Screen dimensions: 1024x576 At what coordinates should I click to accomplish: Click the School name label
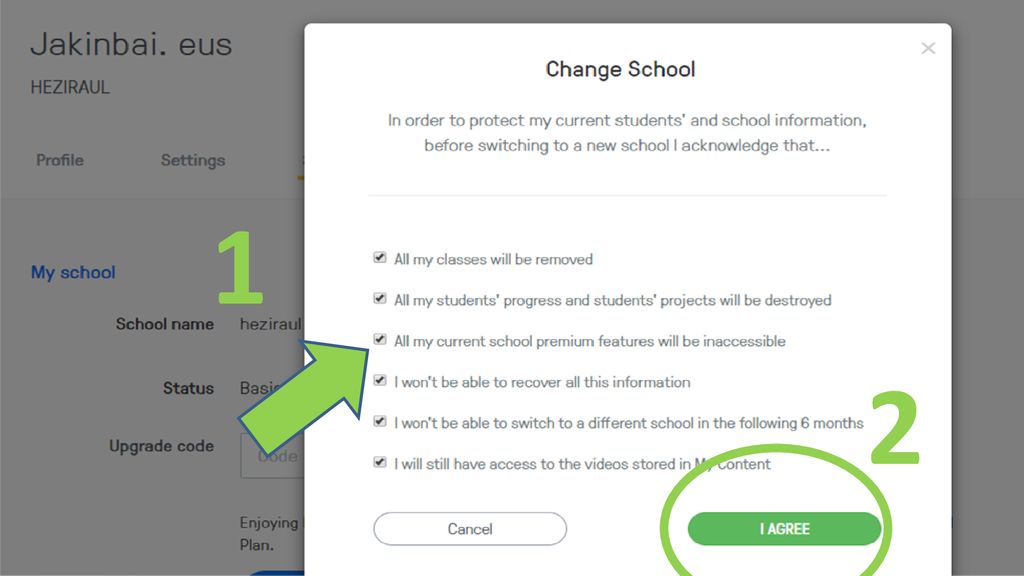(x=165, y=324)
